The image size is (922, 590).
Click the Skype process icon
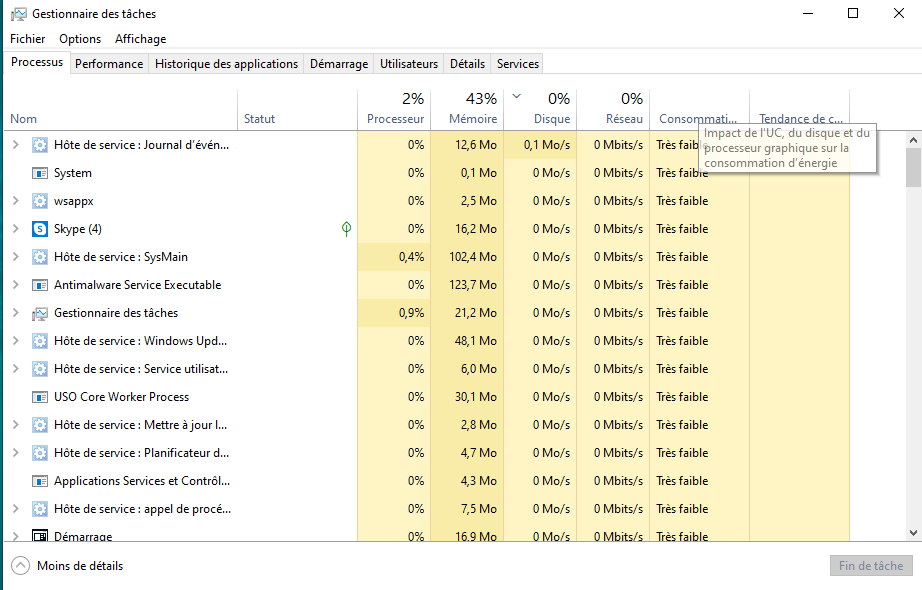(x=40, y=229)
